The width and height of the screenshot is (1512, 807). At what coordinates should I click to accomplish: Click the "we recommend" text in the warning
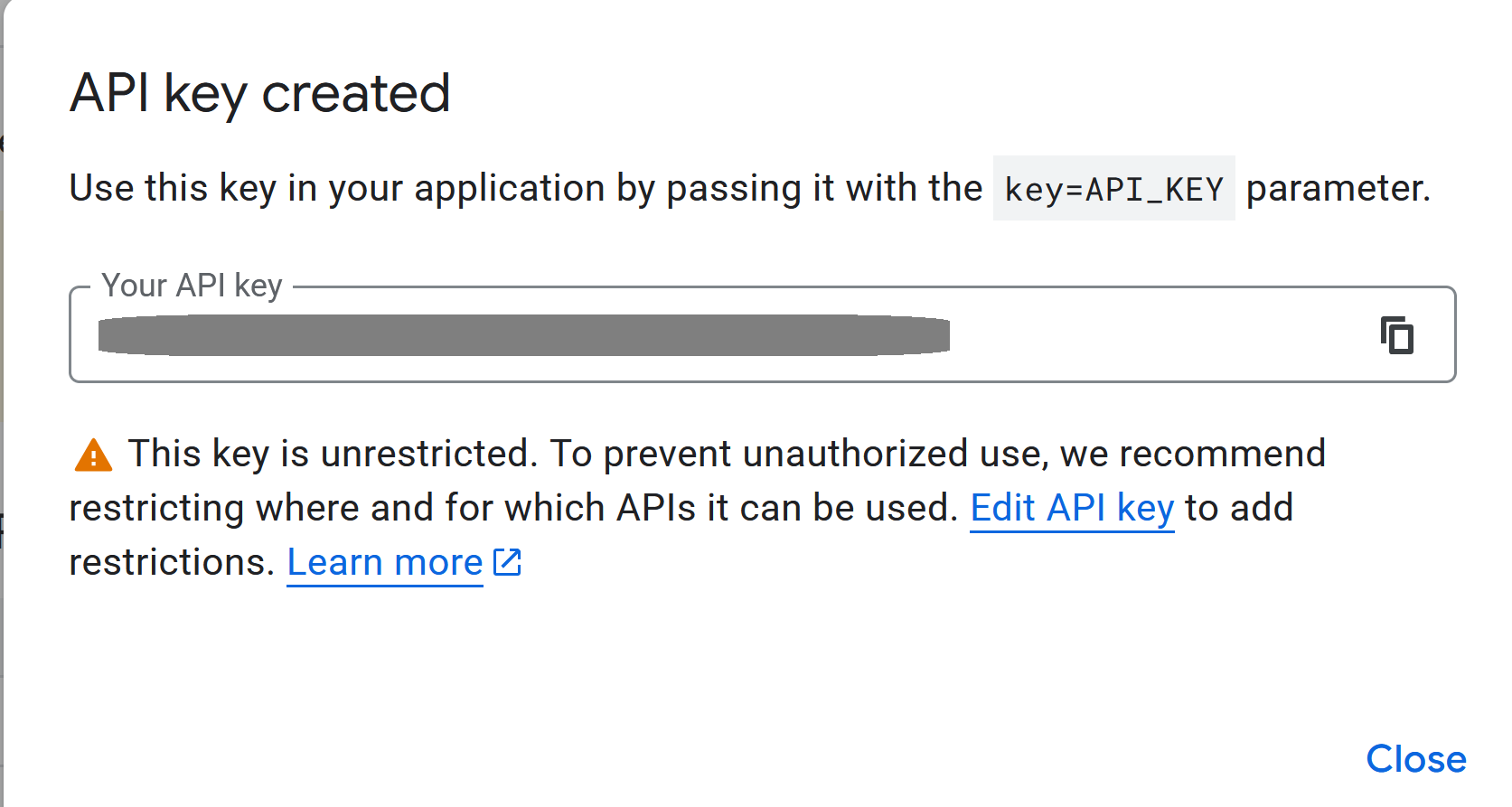click(1193, 454)
